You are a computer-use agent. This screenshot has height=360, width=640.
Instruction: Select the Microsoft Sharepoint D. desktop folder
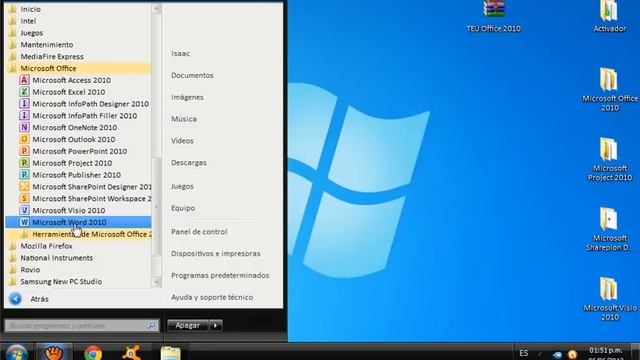610,229
